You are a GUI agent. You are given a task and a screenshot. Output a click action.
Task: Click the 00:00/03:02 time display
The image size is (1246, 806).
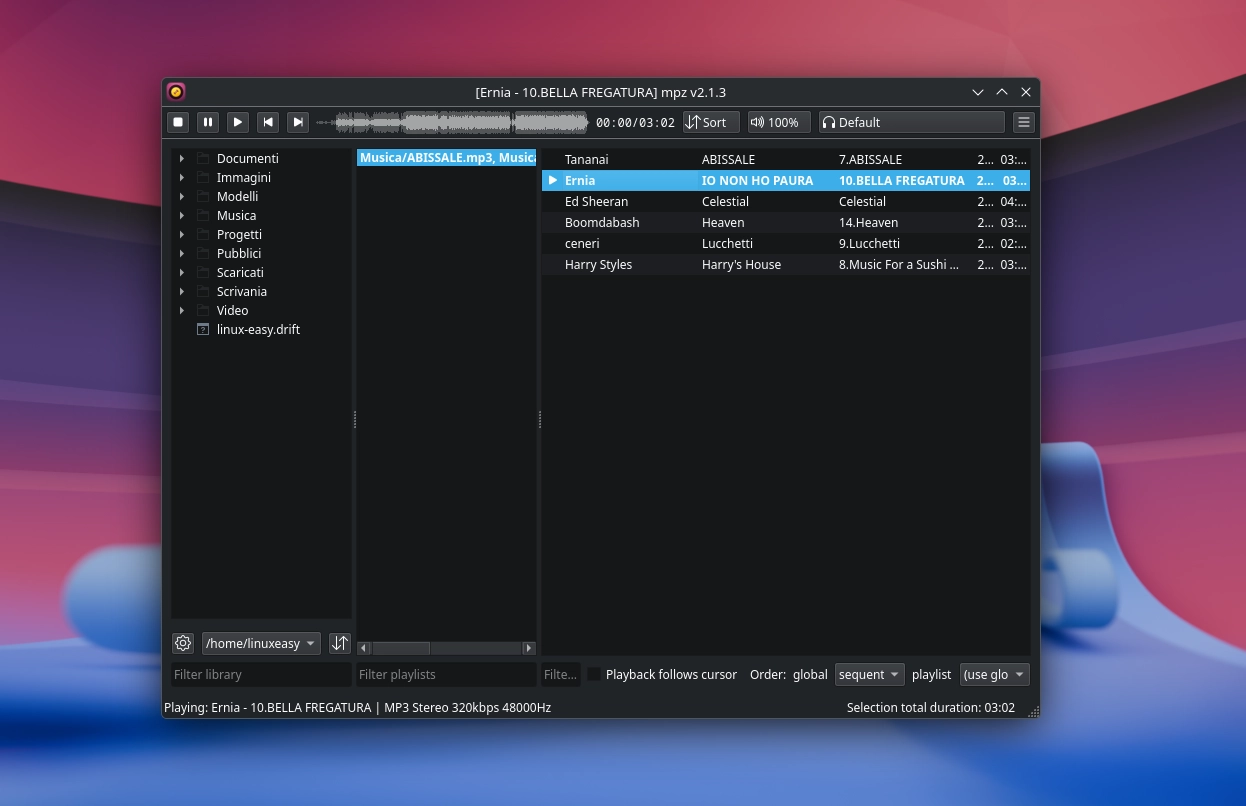pos(635,122)
